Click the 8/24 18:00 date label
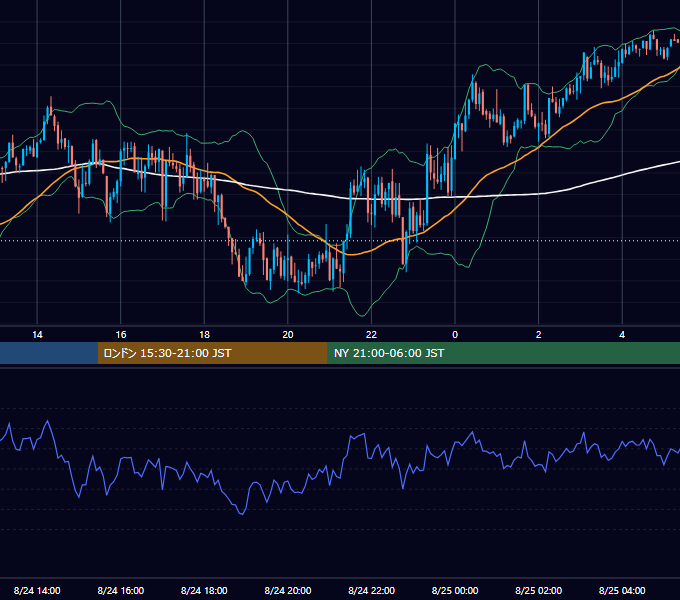Screen dimensions: 680x600 pyautogui.click(x=204, y=590)
